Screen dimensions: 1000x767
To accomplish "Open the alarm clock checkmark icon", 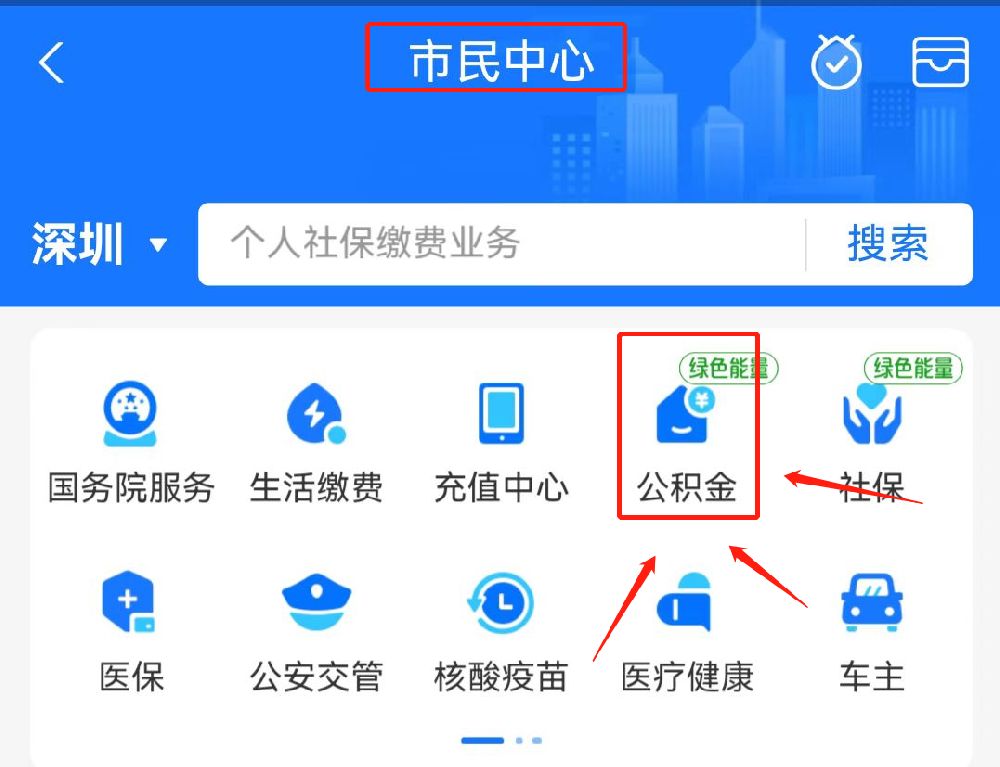I will [x=836, y=62].
